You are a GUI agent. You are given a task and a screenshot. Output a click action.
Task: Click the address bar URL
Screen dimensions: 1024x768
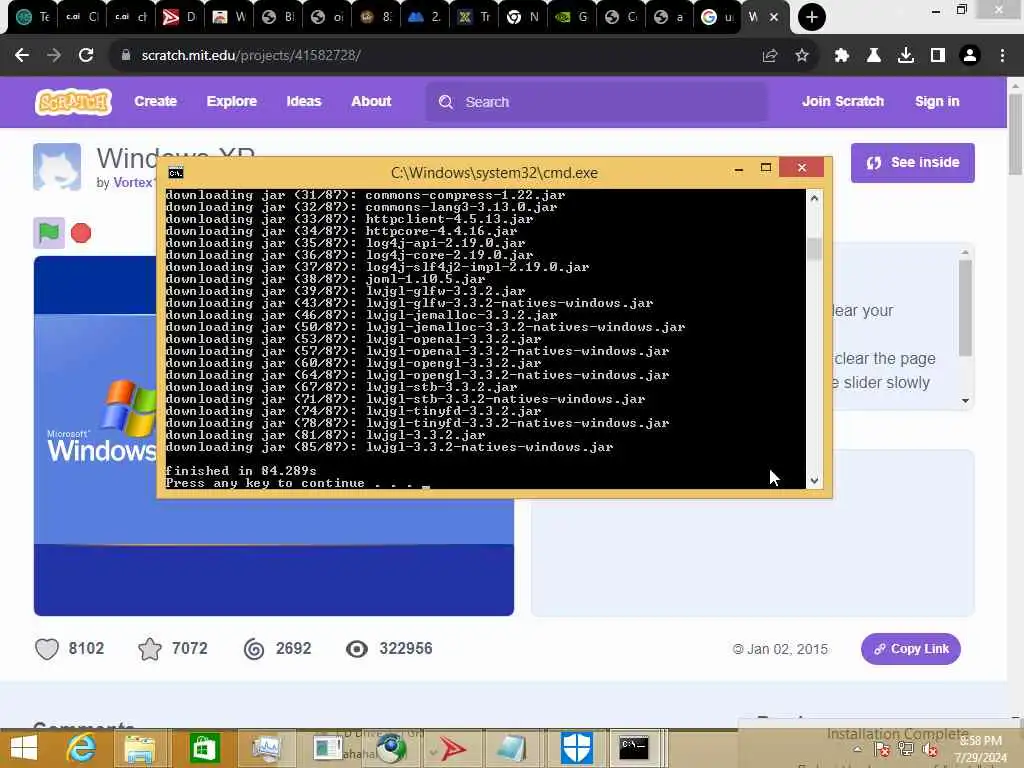click(x=251, y=56)
